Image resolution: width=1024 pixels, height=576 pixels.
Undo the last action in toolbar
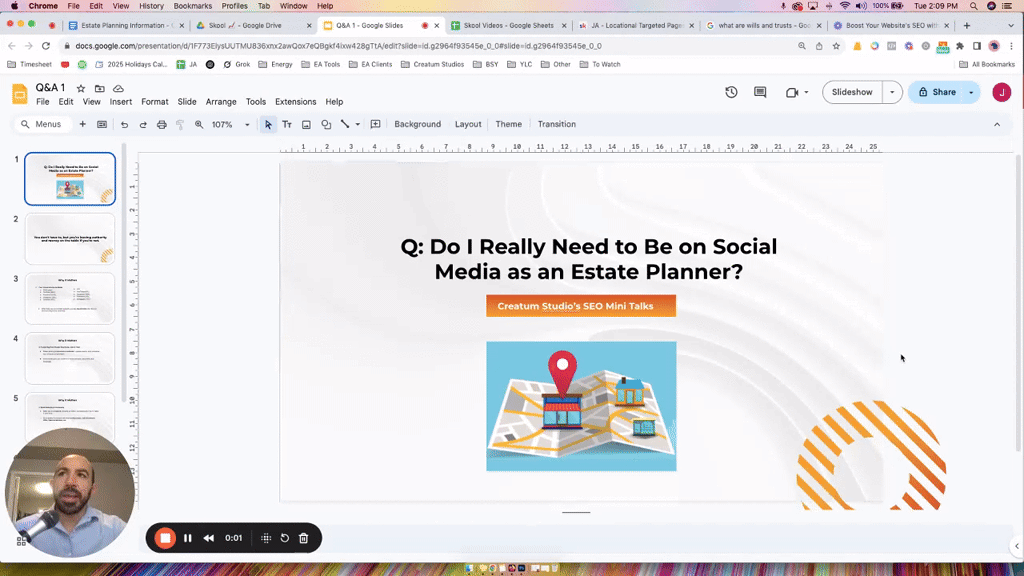pyautogui.click(x=124, y=124)
